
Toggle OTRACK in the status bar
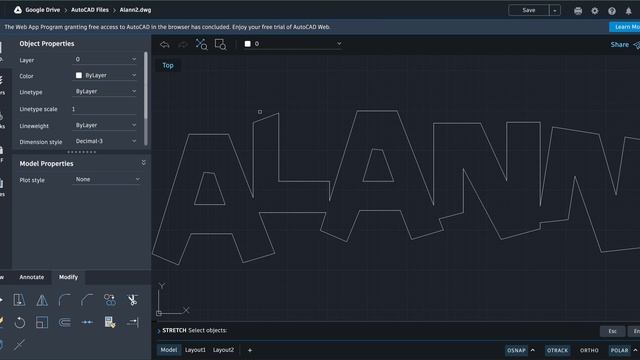[x=557, y=350]
